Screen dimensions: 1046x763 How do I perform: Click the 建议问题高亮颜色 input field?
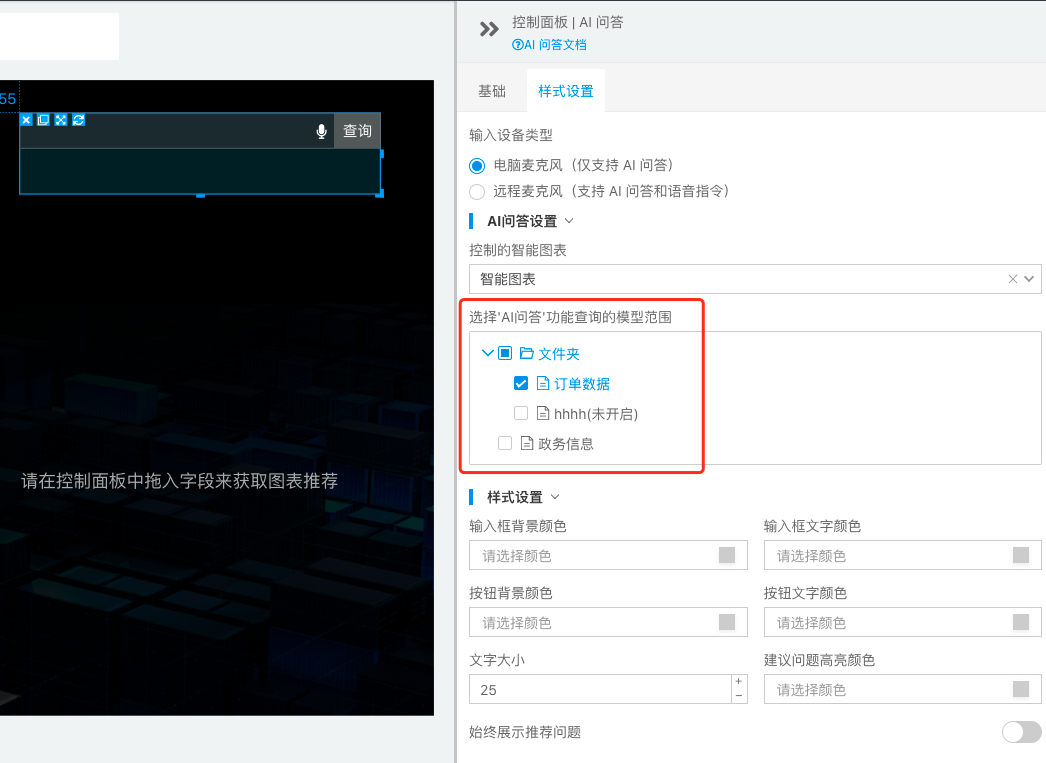[x=903, y=689]
